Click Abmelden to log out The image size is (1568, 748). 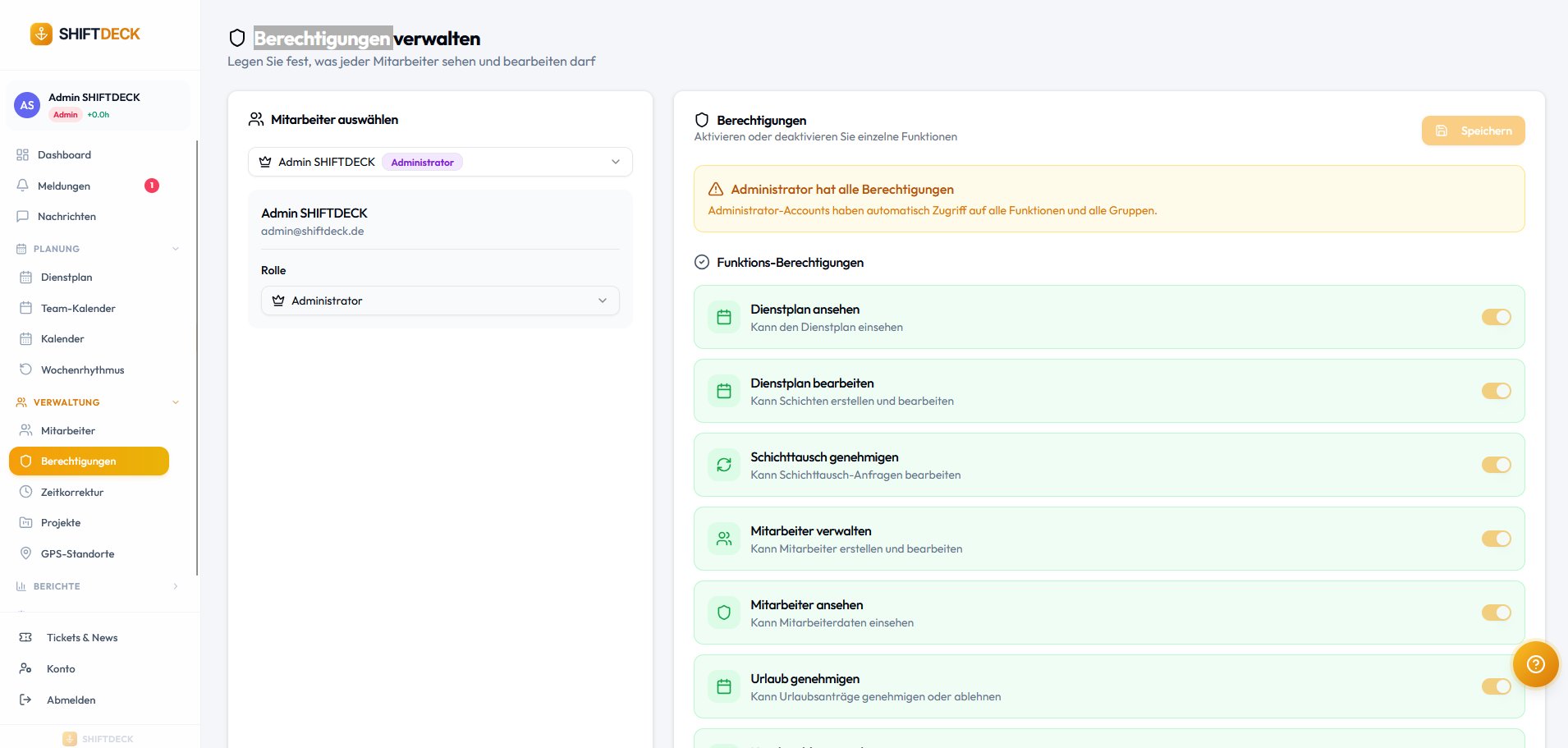click(71, 700)
